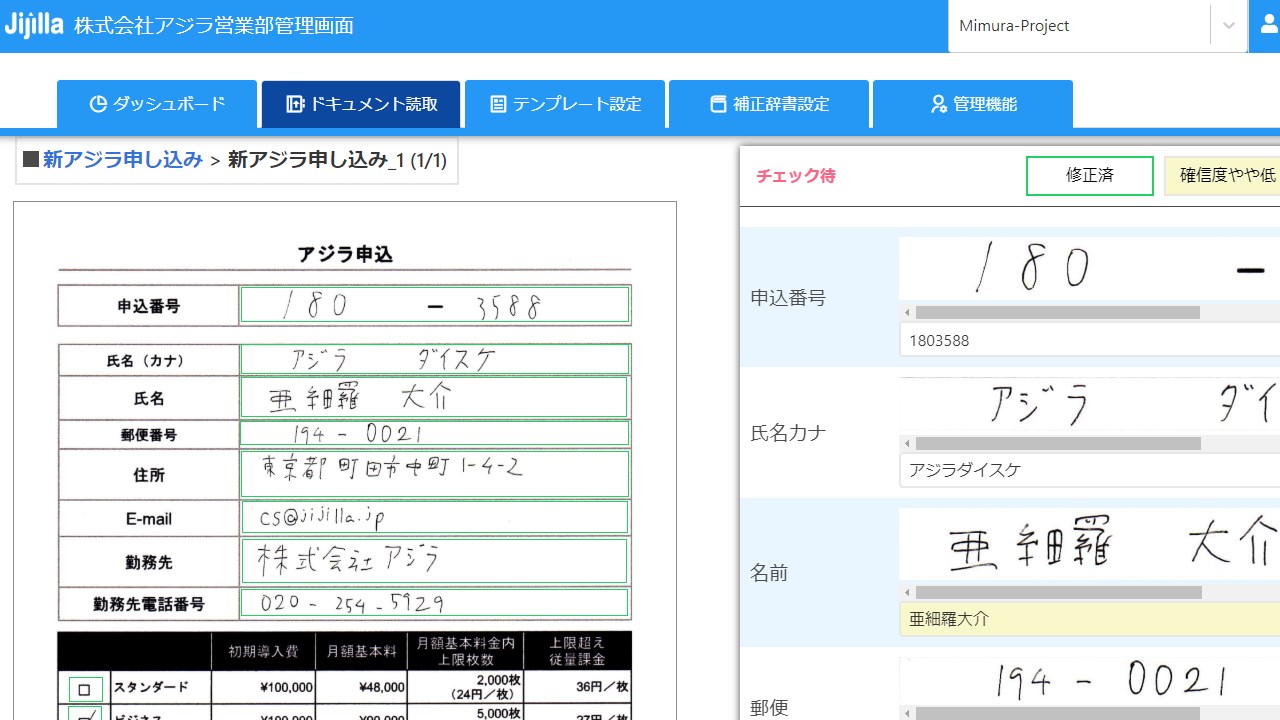Viewport: 1280px width, 720px height.
Task: Click the 確信度やや低 button
Action: tap(1223, 176)
